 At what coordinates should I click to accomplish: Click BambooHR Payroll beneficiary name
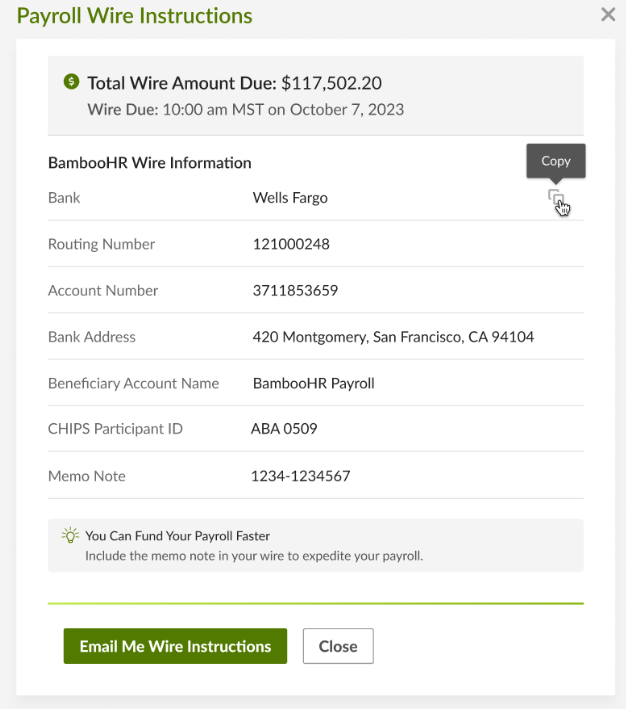pos(313,383)
